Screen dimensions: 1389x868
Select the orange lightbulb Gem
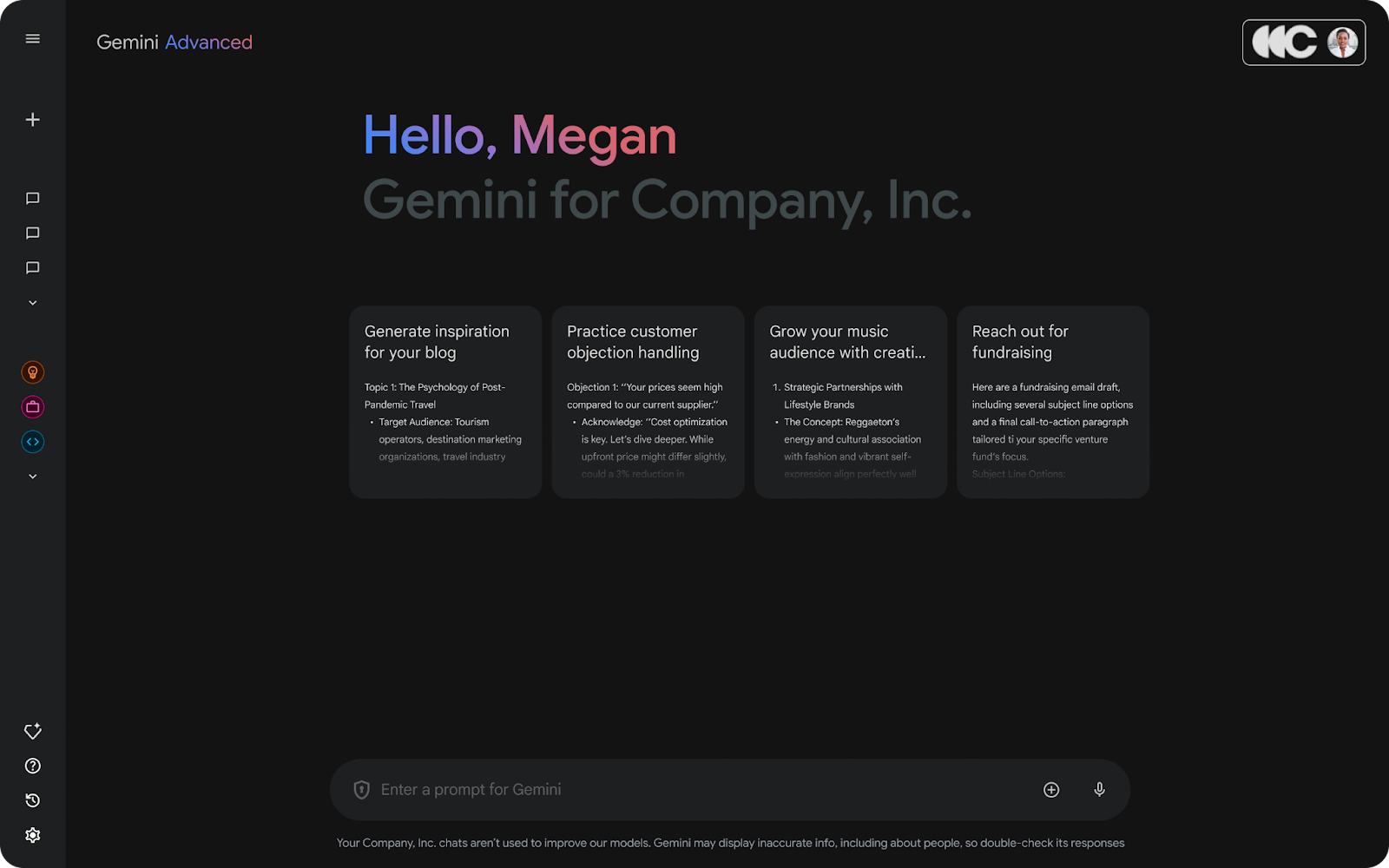32,372
